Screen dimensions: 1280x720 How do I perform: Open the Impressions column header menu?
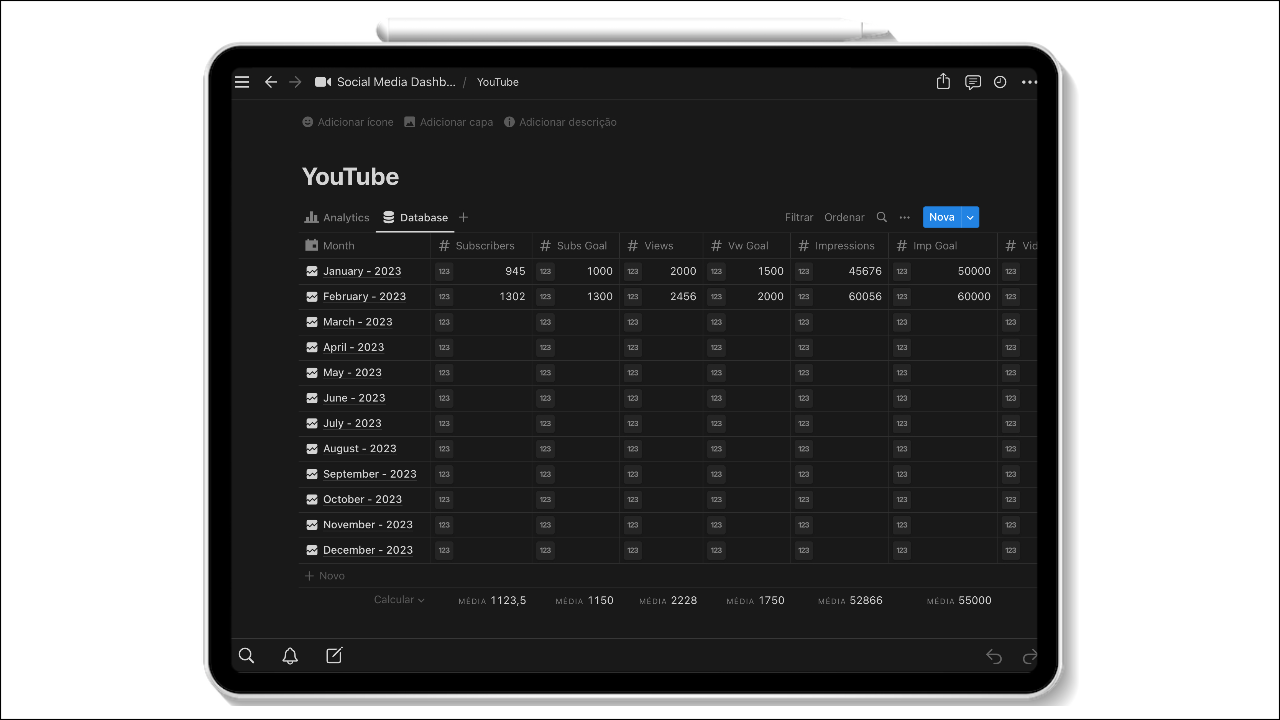(x=839, y=245)
